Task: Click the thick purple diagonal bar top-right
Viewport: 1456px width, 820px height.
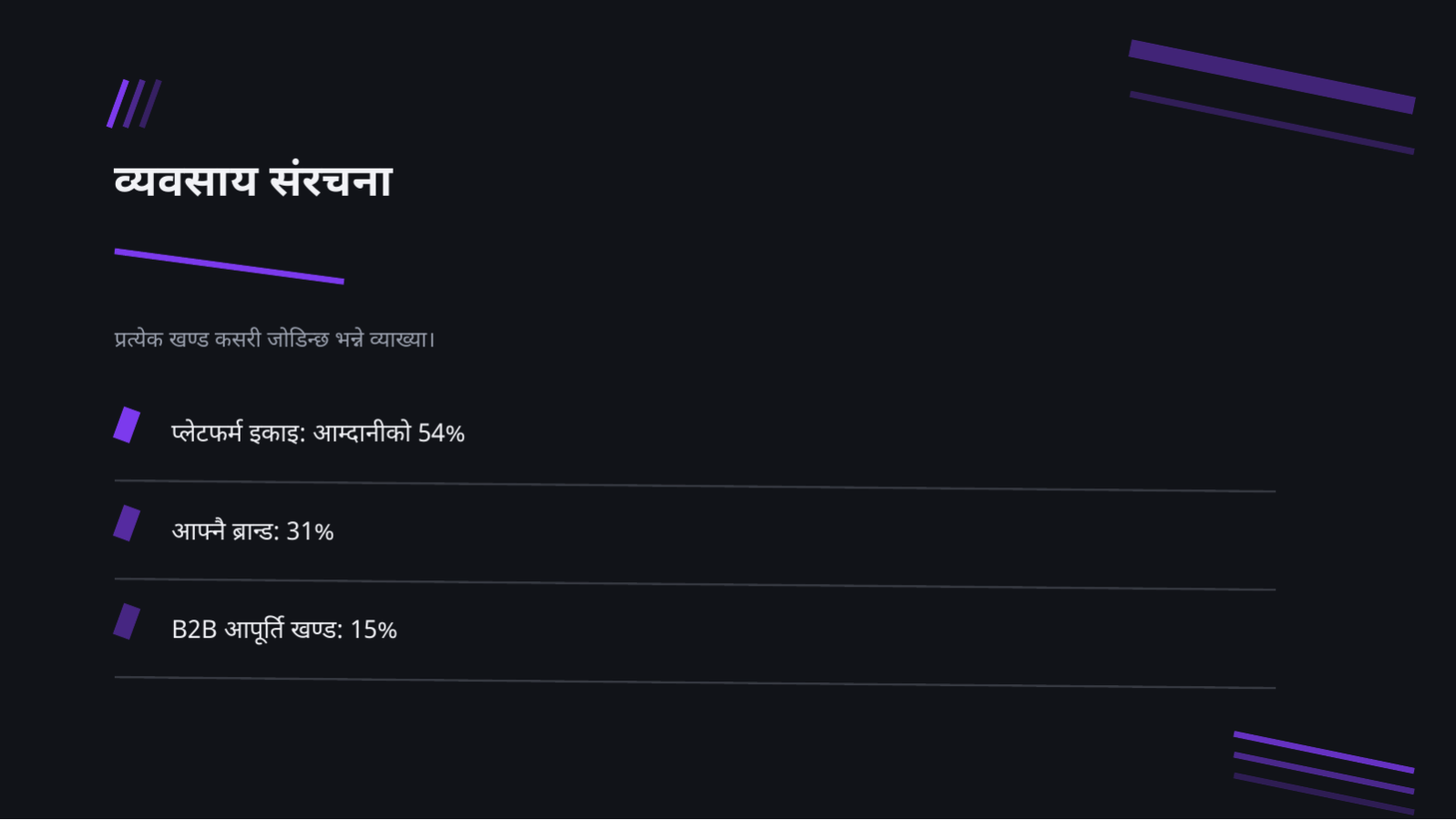Action: pyautogui.click(x=1272, y=77)
